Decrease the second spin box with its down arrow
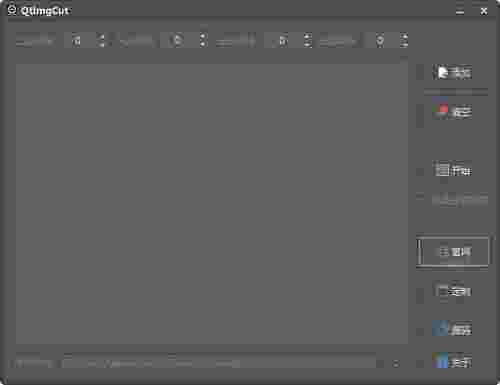 point(202,44)
